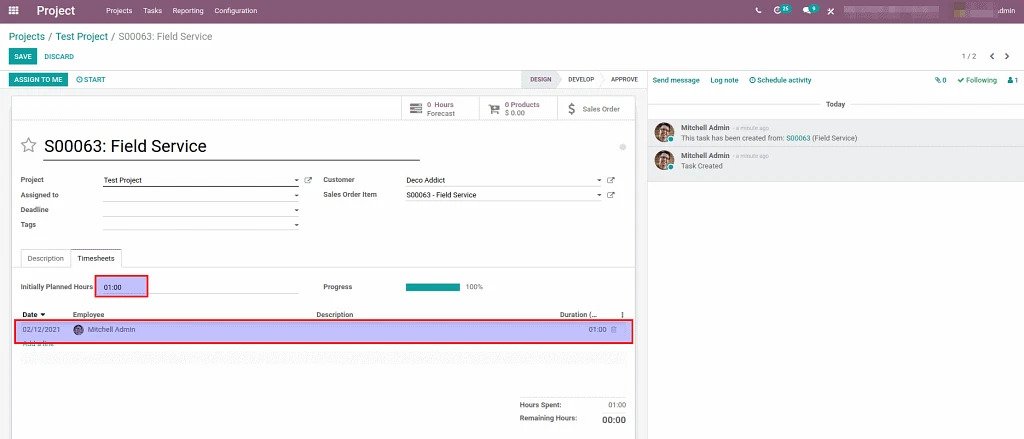The height and width of the screenshot is (439, 1024).
Task: Click the attachments paperclip counter
Action: pos(940,80)
